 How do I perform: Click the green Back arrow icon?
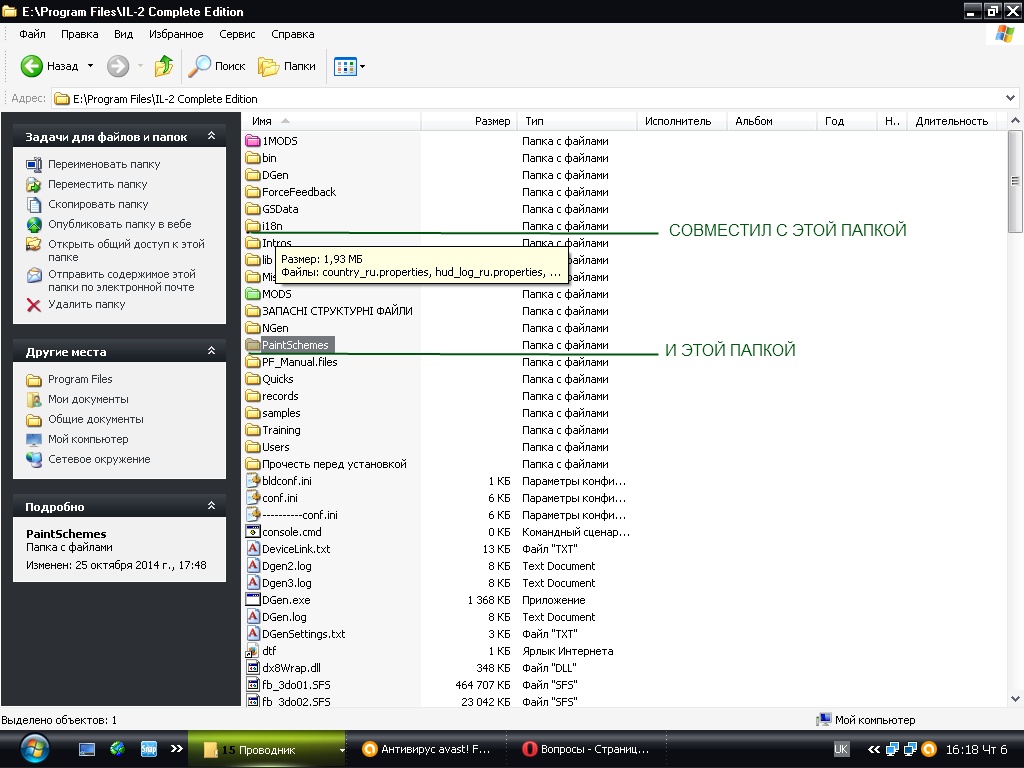32,66
